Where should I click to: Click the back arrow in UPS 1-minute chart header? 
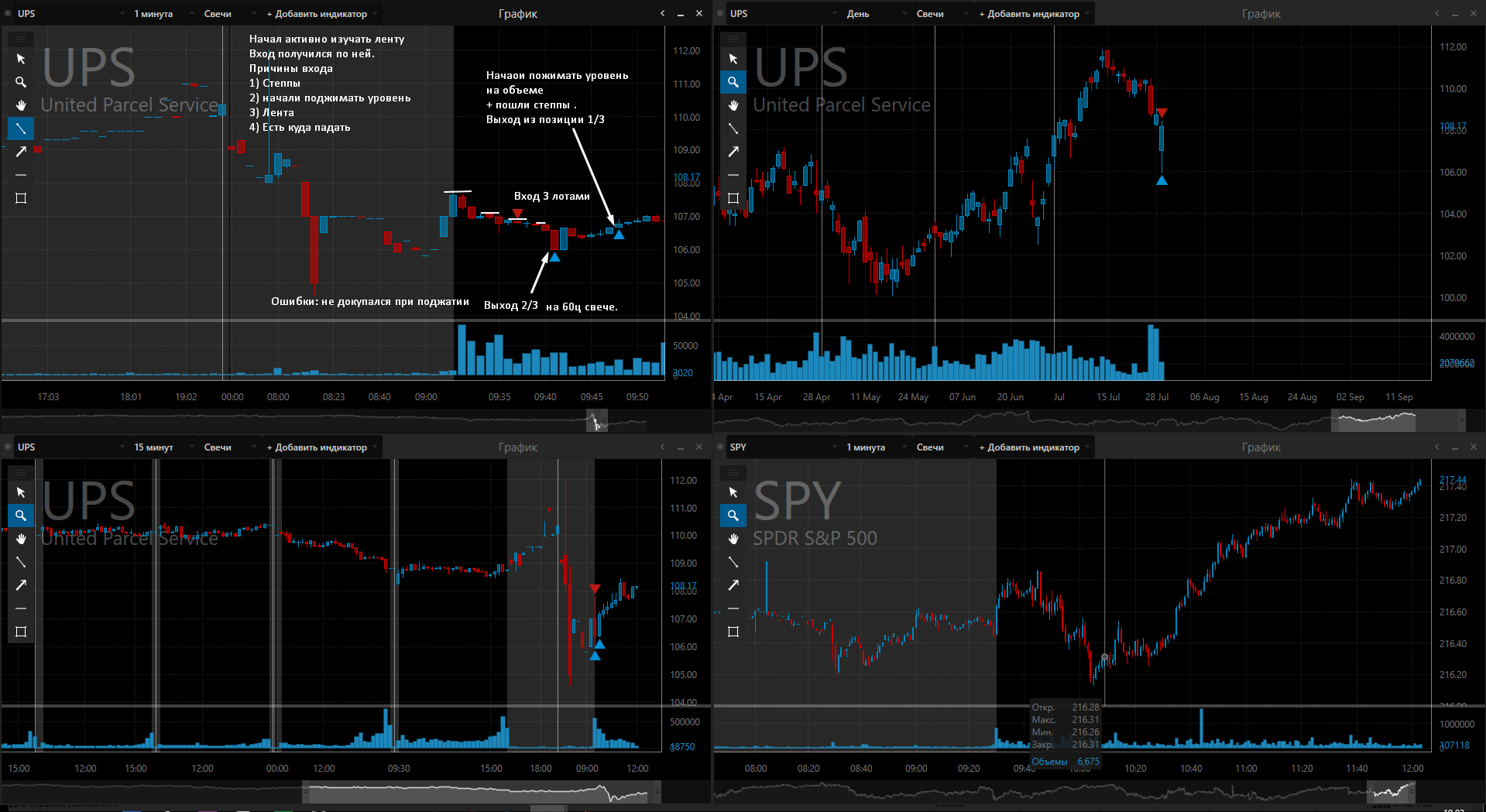(x=662, y=13)
